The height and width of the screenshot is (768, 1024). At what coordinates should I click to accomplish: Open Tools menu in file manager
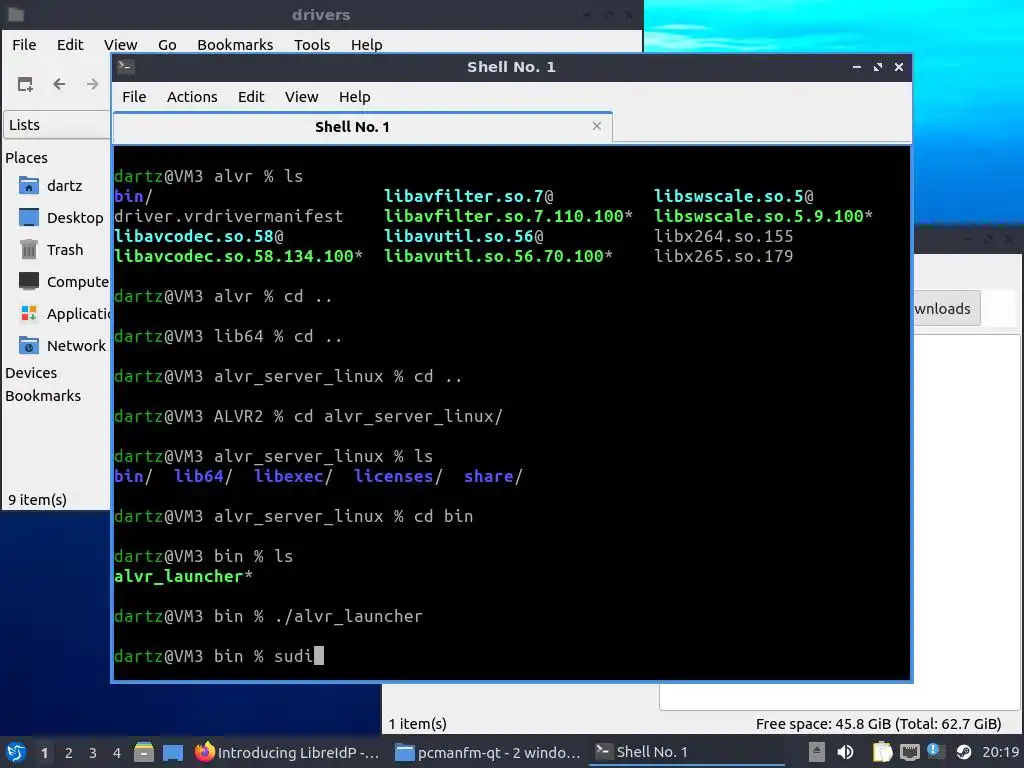coord(312,44)
